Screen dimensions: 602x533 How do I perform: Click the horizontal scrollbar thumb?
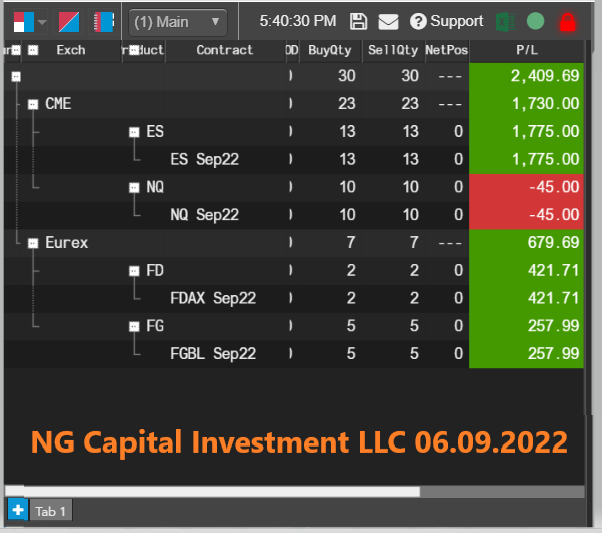pyautogui.click(x=212, y=492)
